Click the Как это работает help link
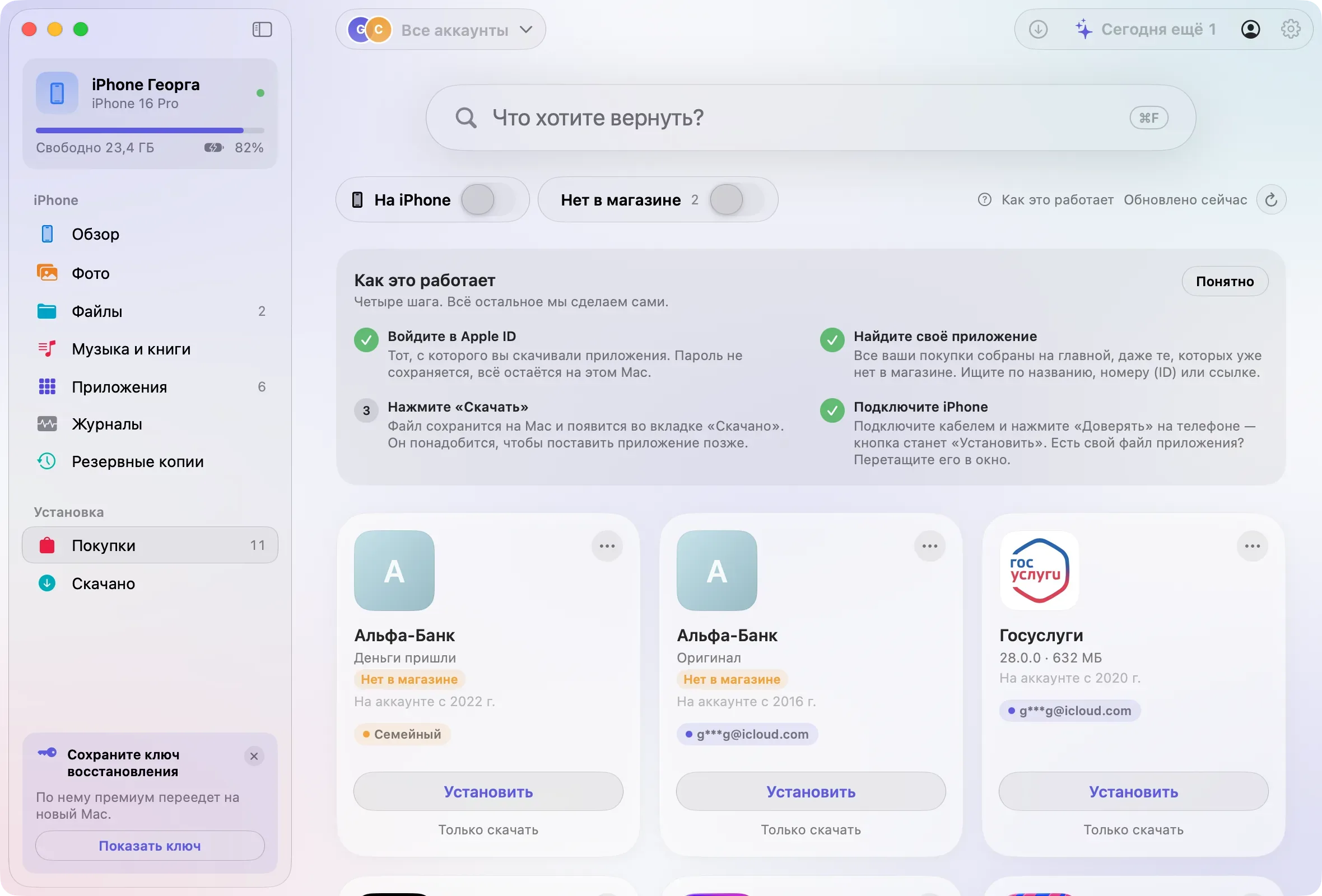Image resolution: width=1322 pixels, height=896 pixels. [1058, 199]
